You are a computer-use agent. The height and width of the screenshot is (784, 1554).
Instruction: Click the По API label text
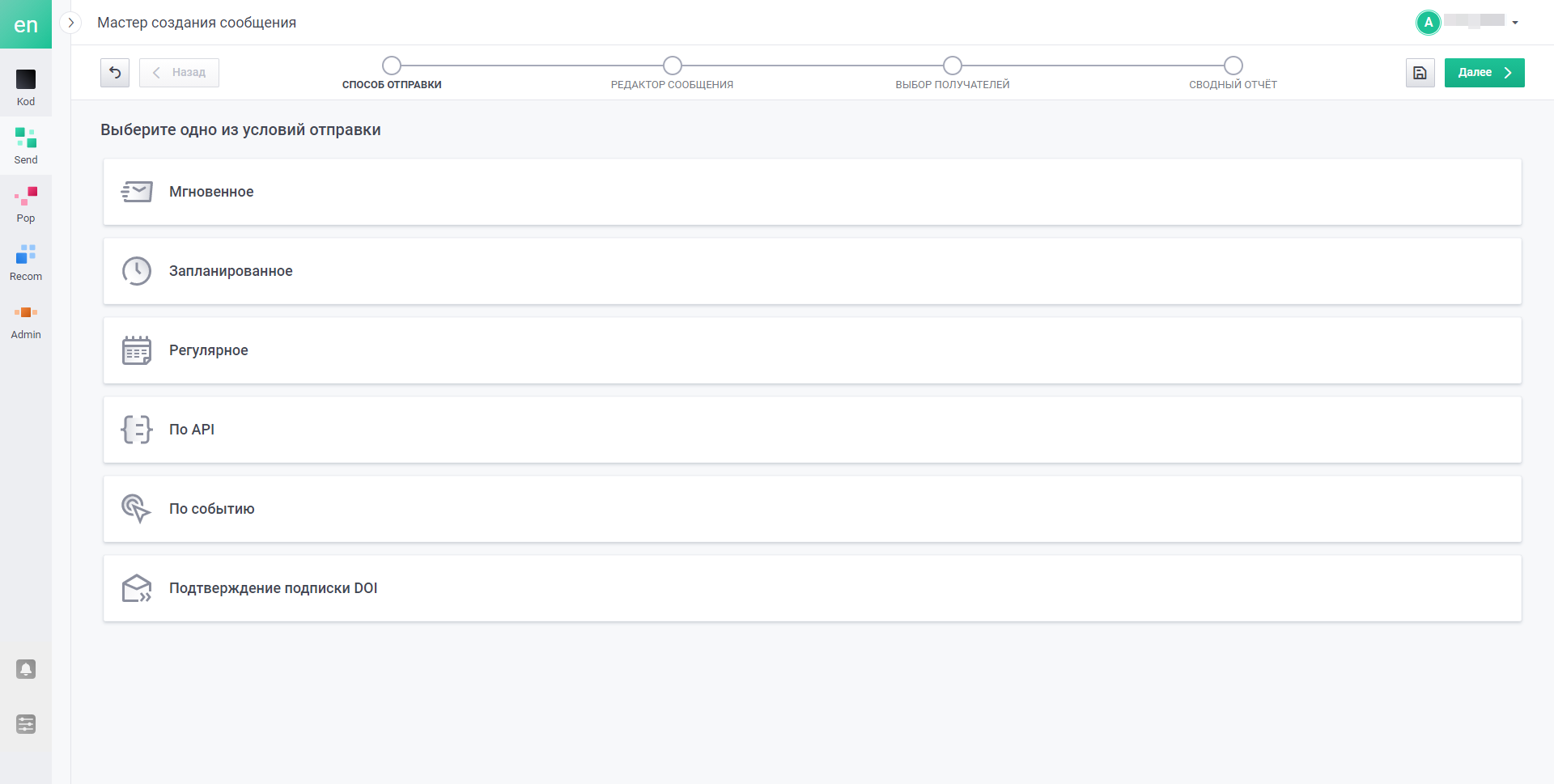coord(192,430)
